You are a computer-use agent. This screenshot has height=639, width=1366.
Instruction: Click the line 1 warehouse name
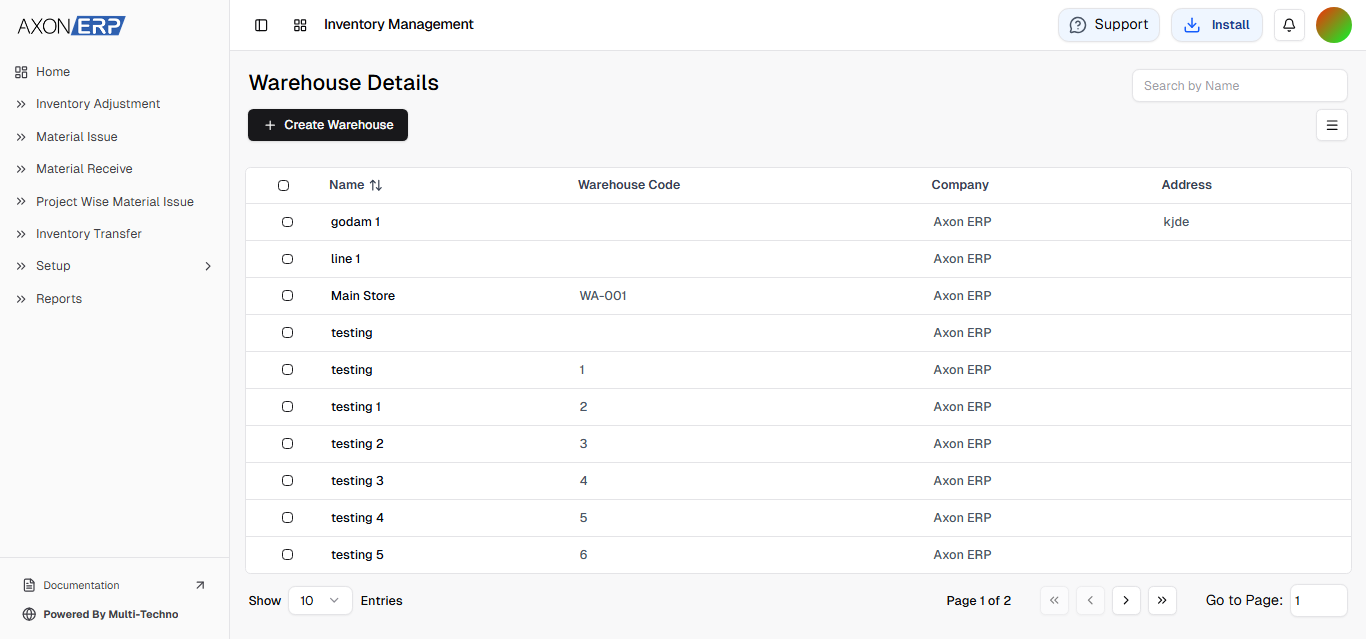tap(346, 259)
